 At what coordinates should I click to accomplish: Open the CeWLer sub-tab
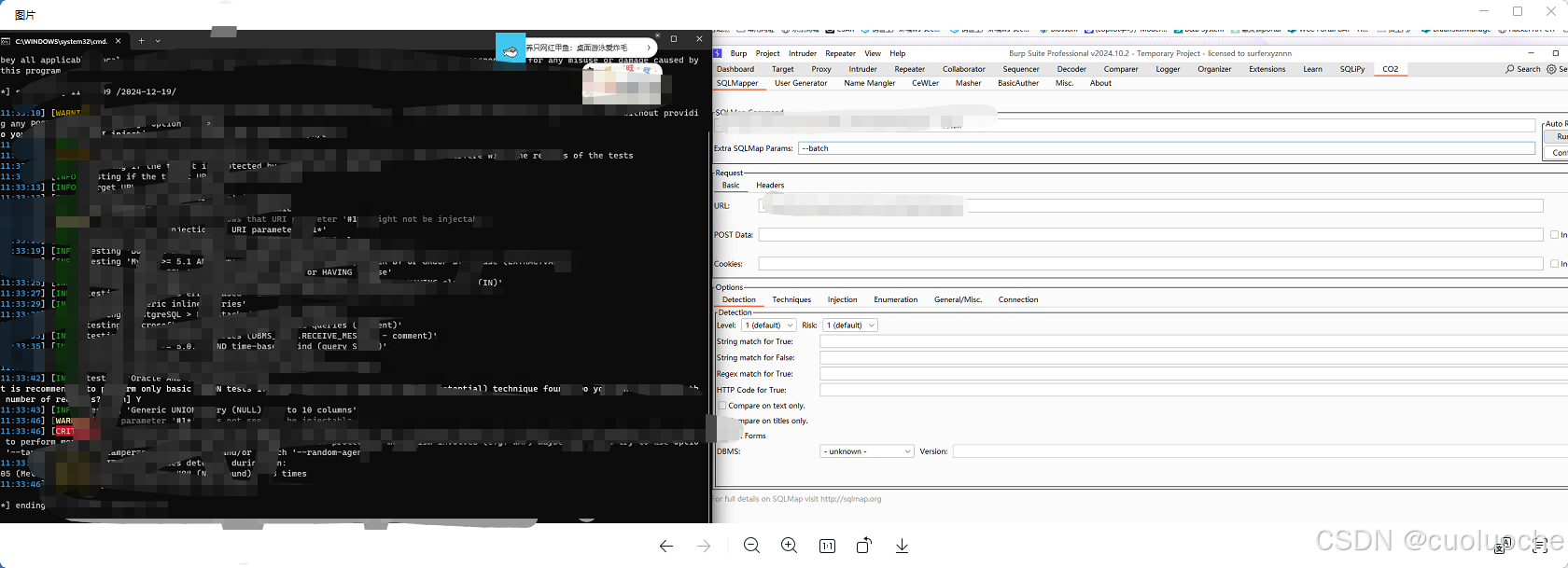[926, 83]
